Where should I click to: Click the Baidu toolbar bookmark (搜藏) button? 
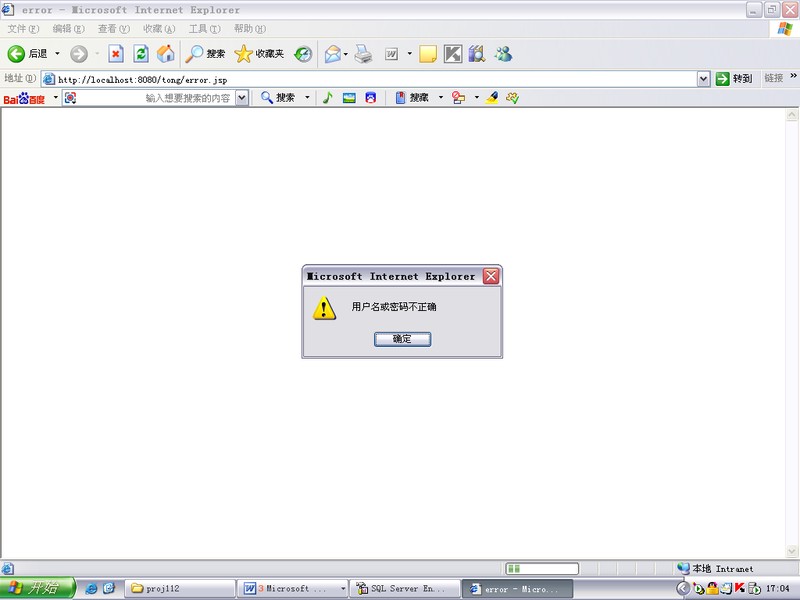pyautogui.click(x=412, y=97)
